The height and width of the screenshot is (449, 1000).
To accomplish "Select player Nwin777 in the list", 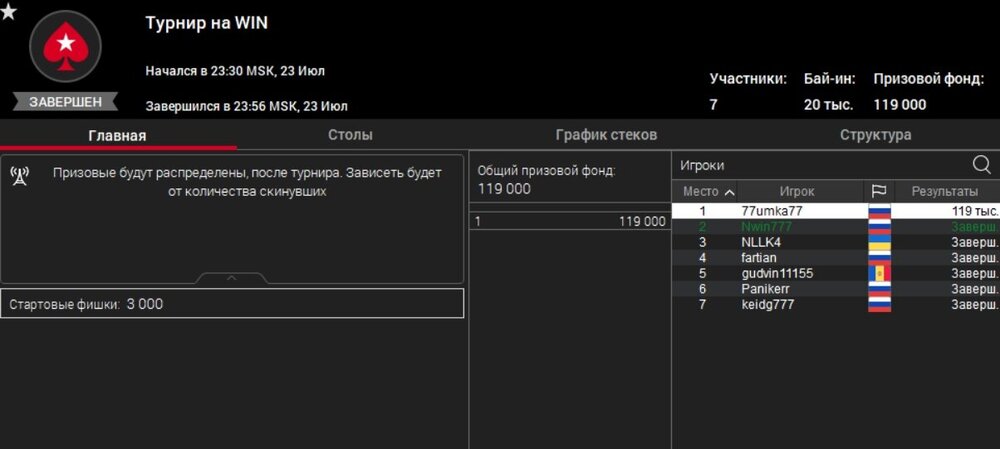I will pos(767,227).
